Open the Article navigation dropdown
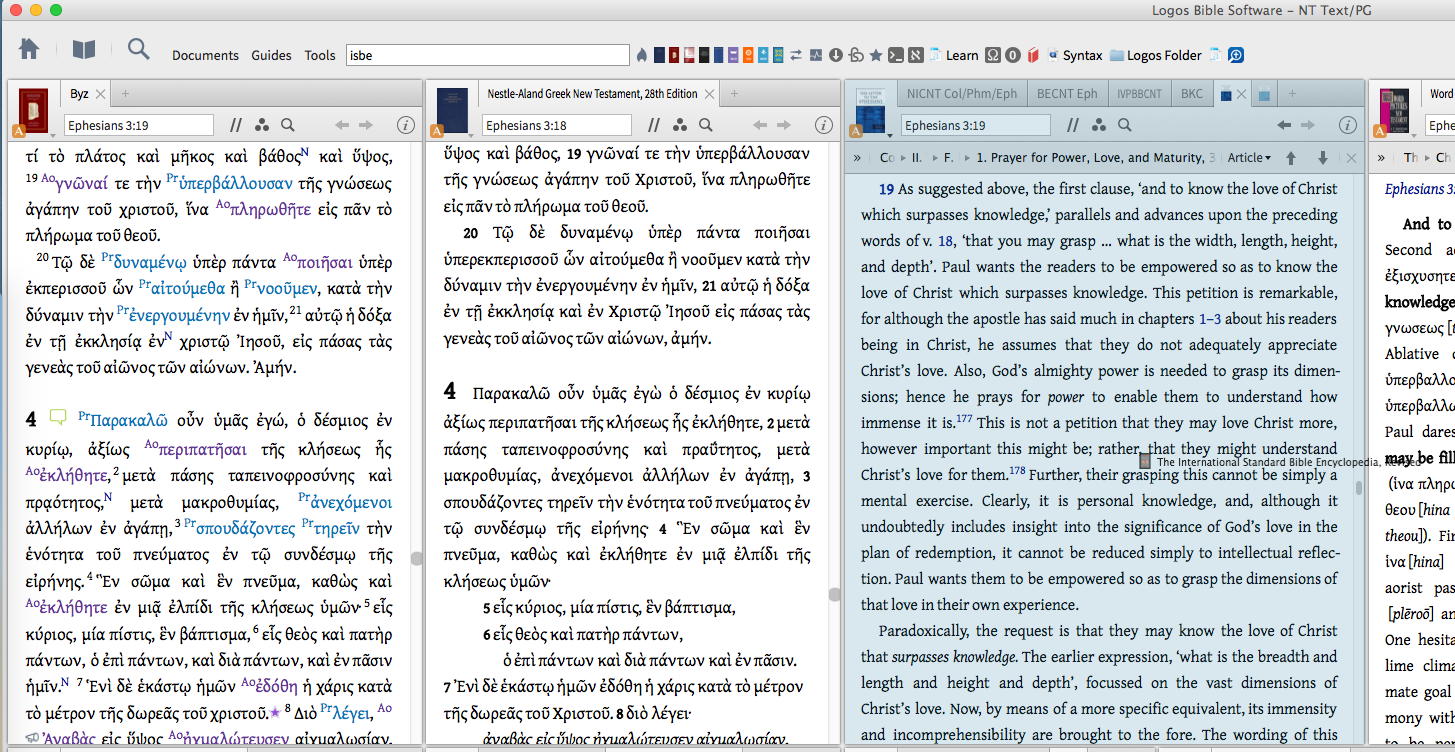The height and width of the screenshot is (752, 1455). pos(1249,158)
